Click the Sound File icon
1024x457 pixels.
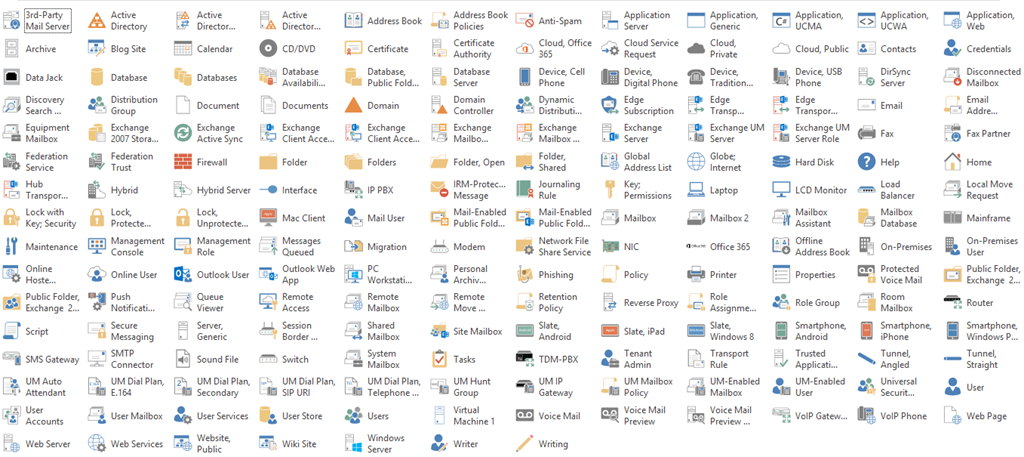pyautogui.click(x=183, y=359)
